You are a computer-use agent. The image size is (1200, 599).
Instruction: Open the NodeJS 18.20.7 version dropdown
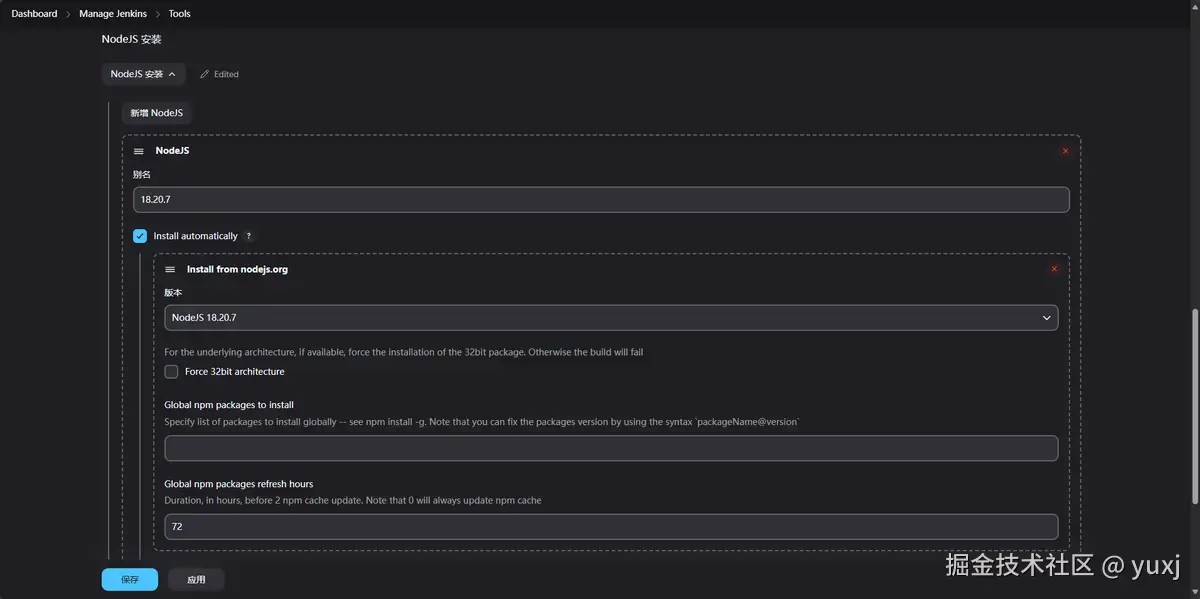coord(611,318)
